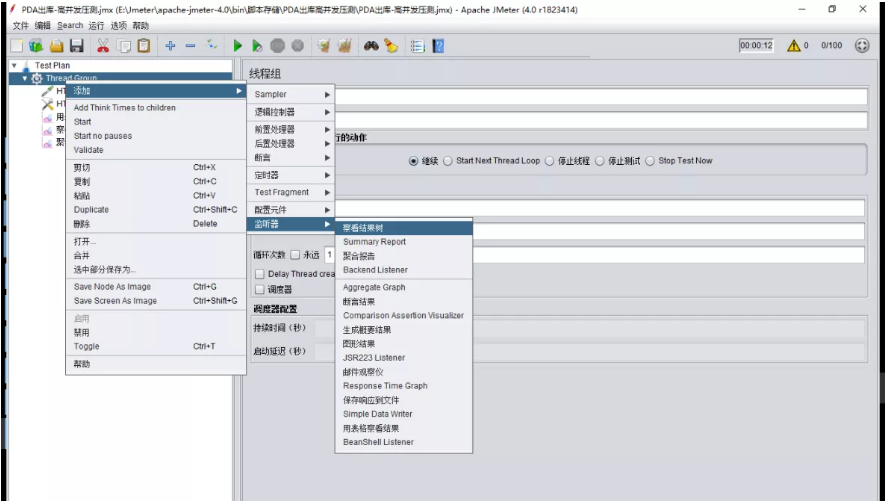
Task: Check the 永远 loop checkbox
Action: [x=295, y=255]
